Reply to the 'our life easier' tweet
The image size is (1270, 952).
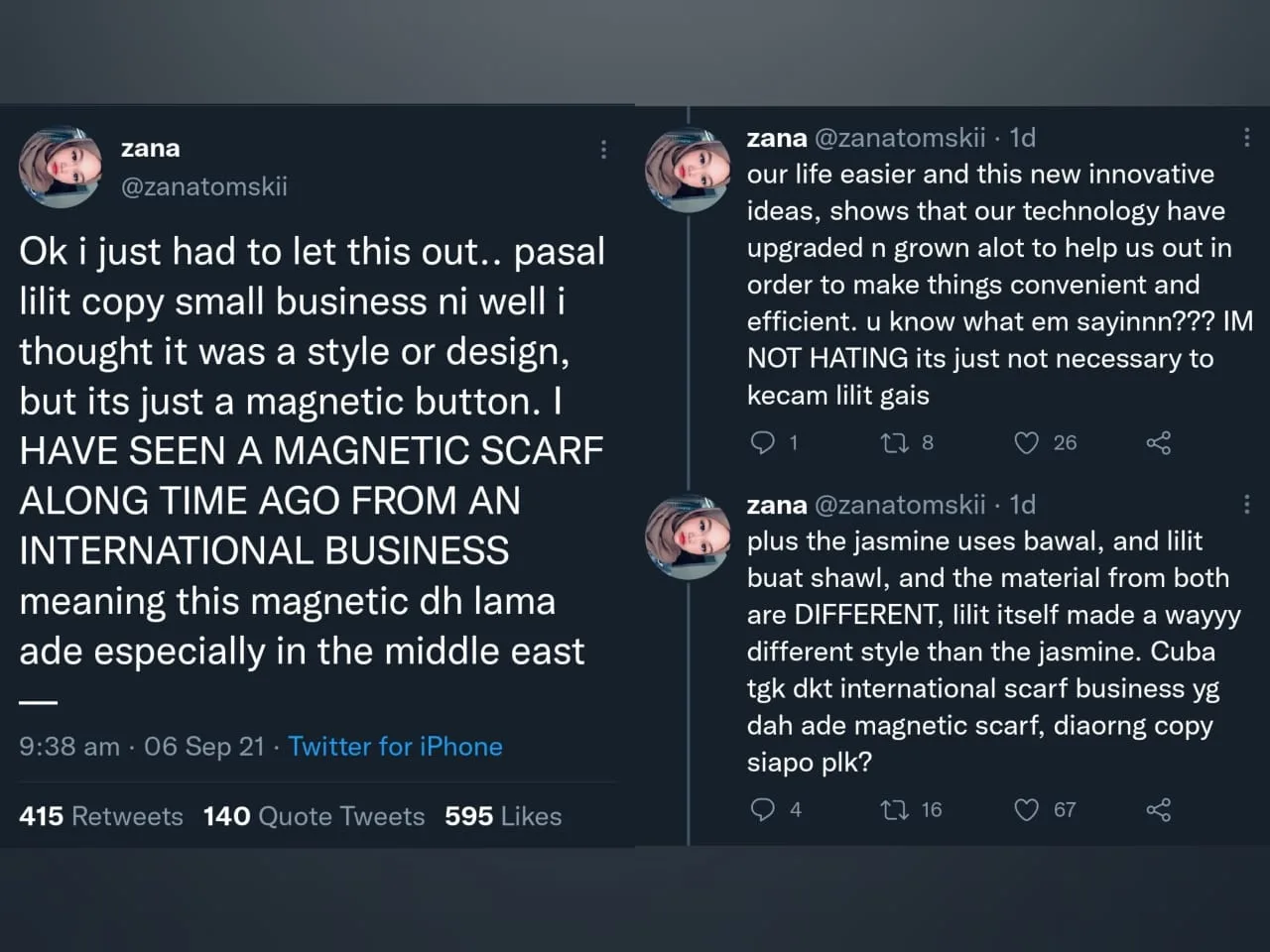762,442
